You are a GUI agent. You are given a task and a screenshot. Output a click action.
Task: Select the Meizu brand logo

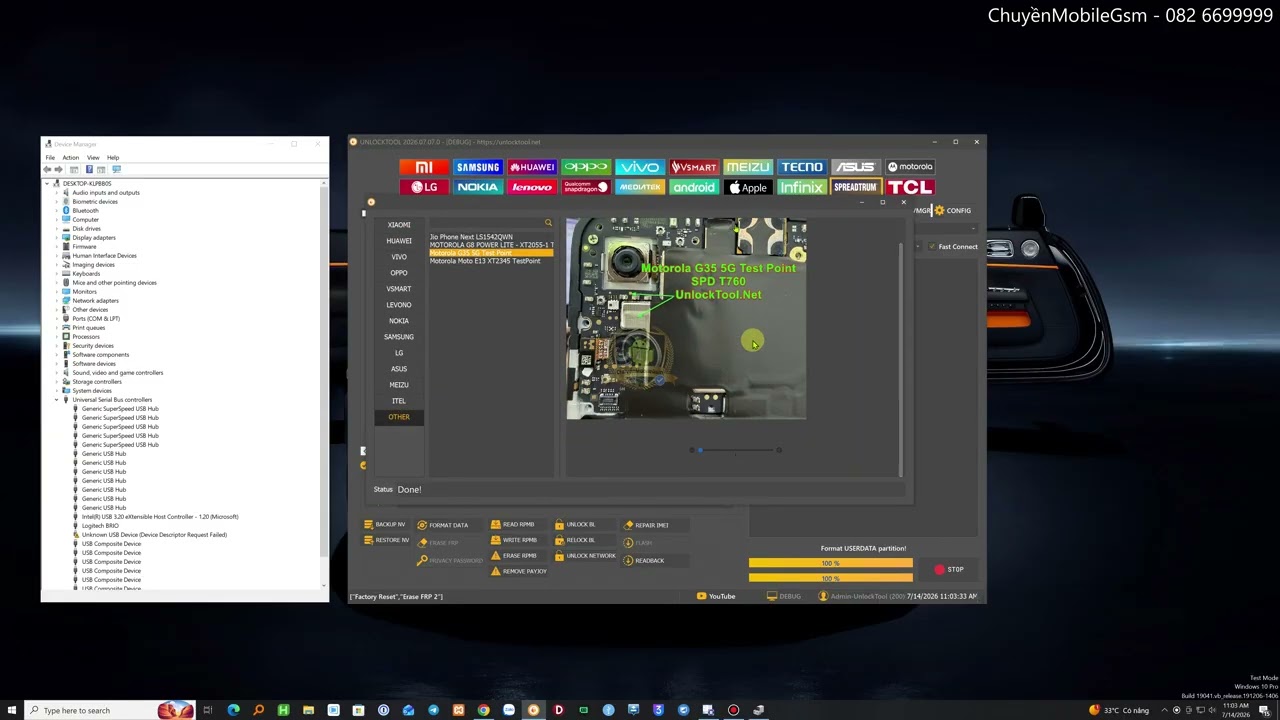click(x=748, y=167)
